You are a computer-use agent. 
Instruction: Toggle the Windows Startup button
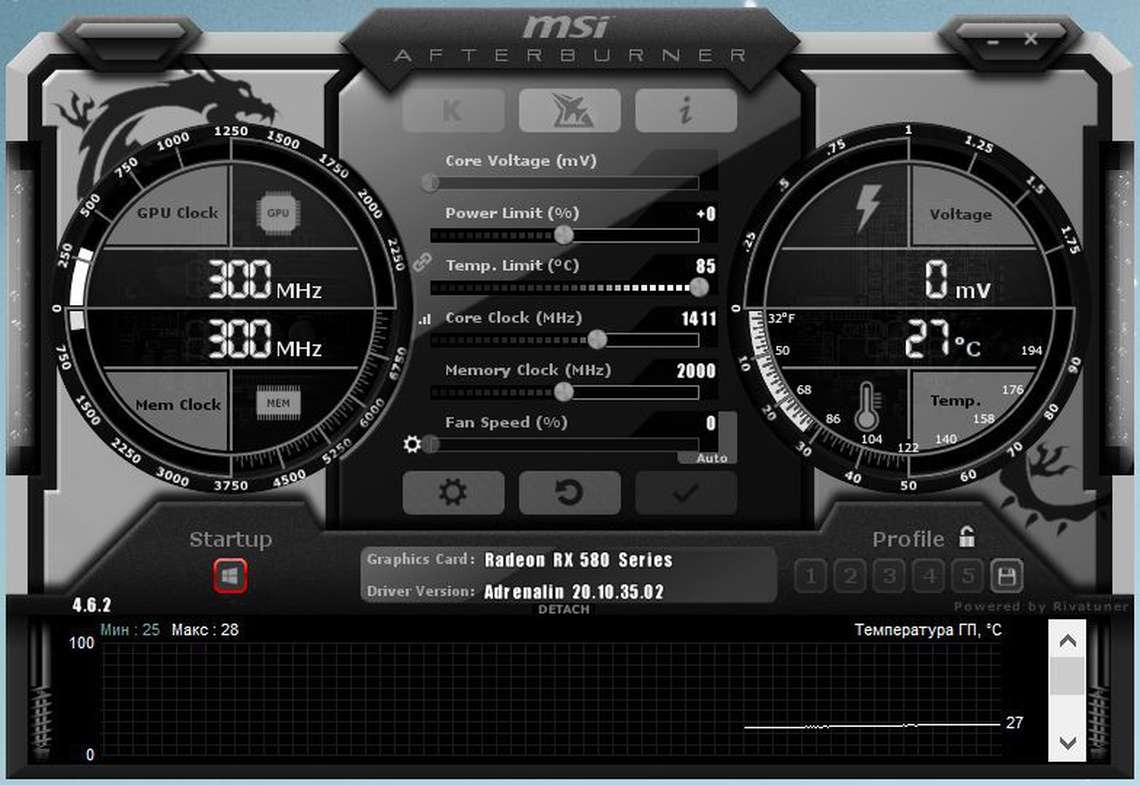(x=229, y=576)
